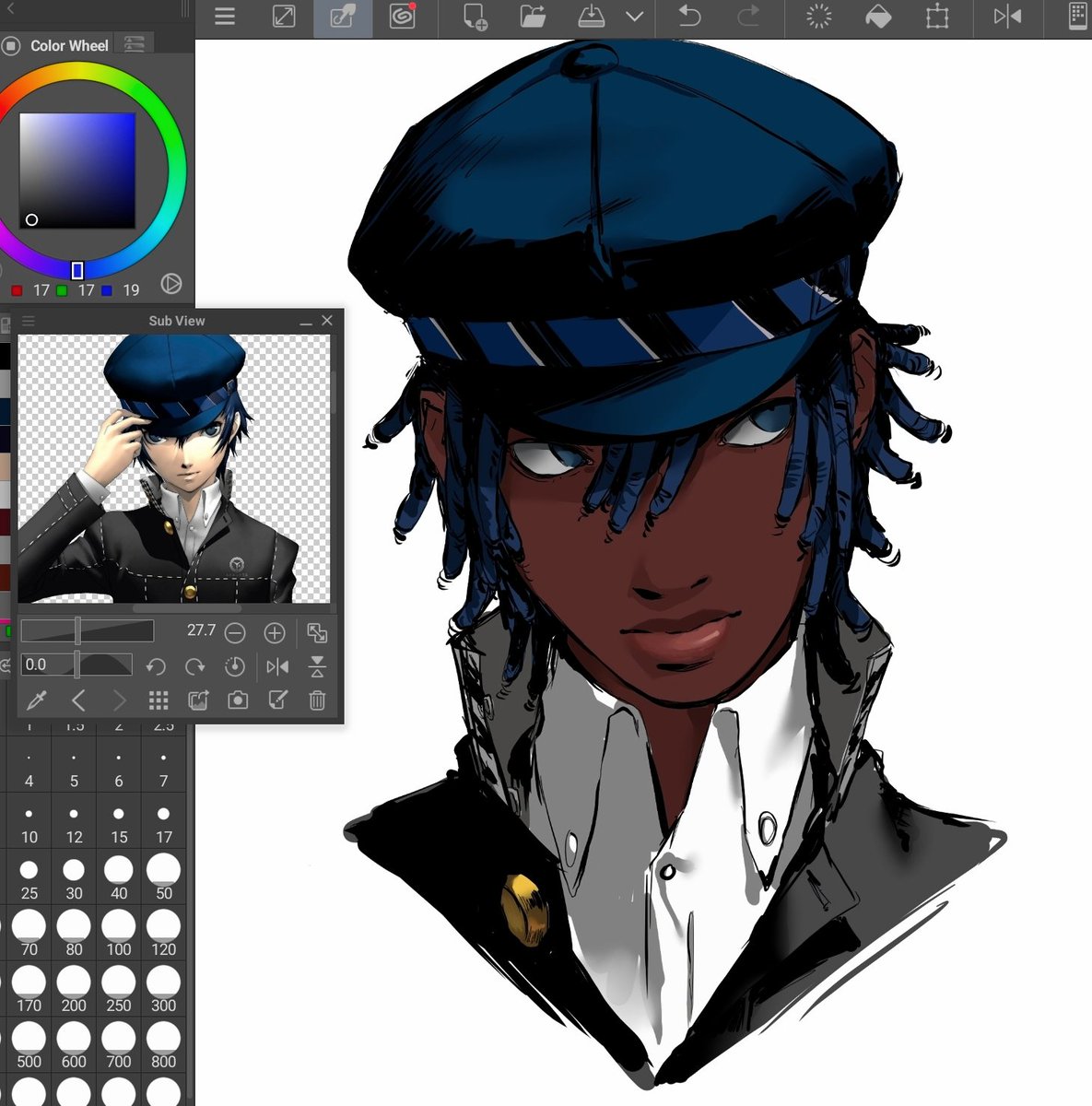Image resolution: width=1092 pixels, height=1106 pixels.
Task: Select brush size 800
Action: 163,1049
